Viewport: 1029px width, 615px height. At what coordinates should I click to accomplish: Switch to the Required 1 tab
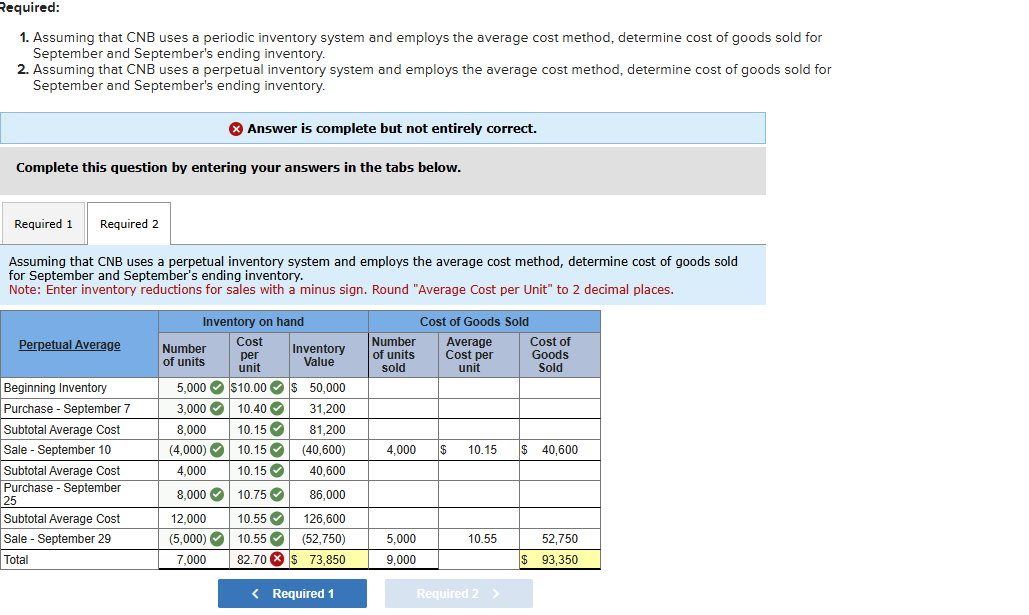(43, 223)
